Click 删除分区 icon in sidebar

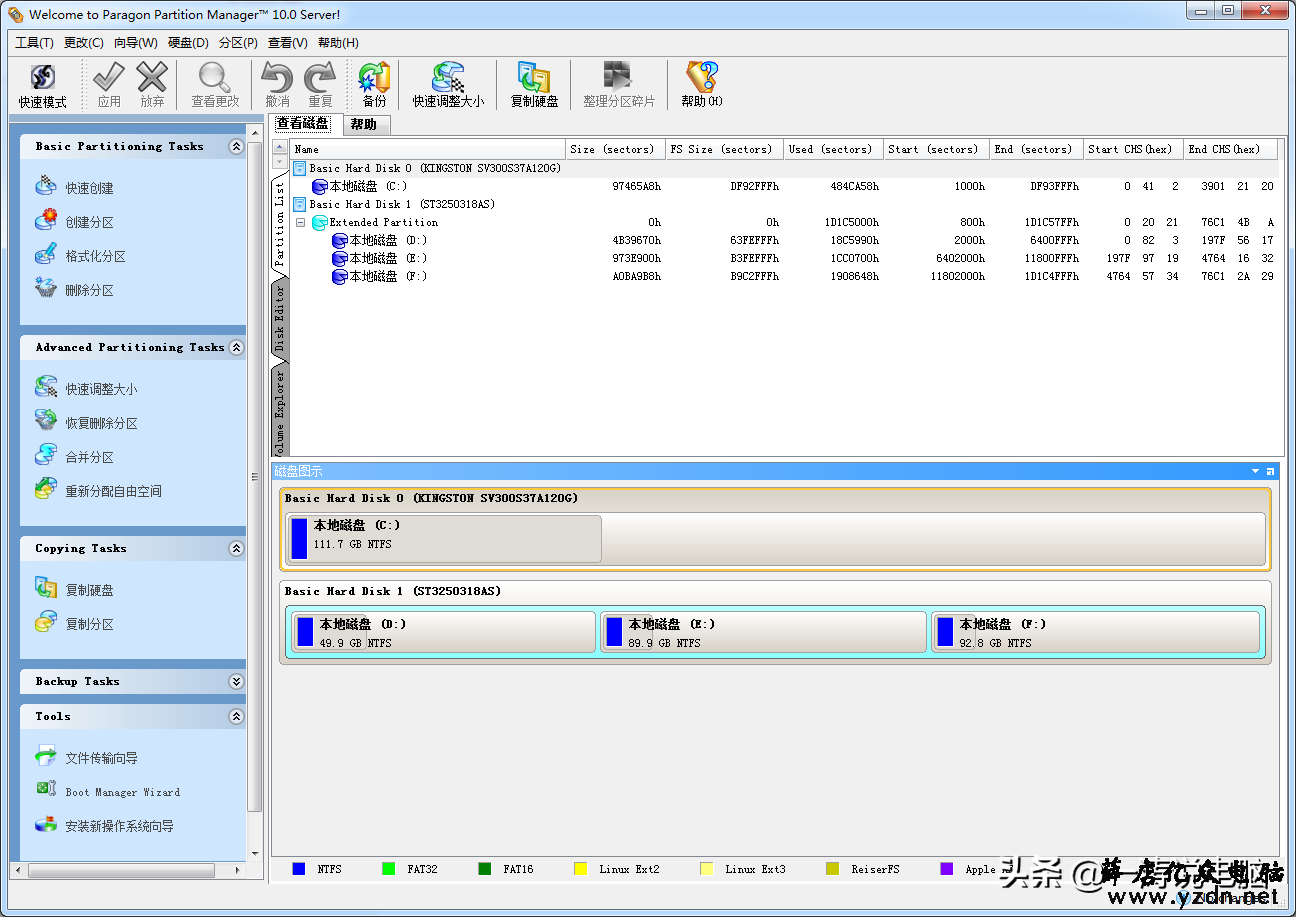tap(46, 289)
